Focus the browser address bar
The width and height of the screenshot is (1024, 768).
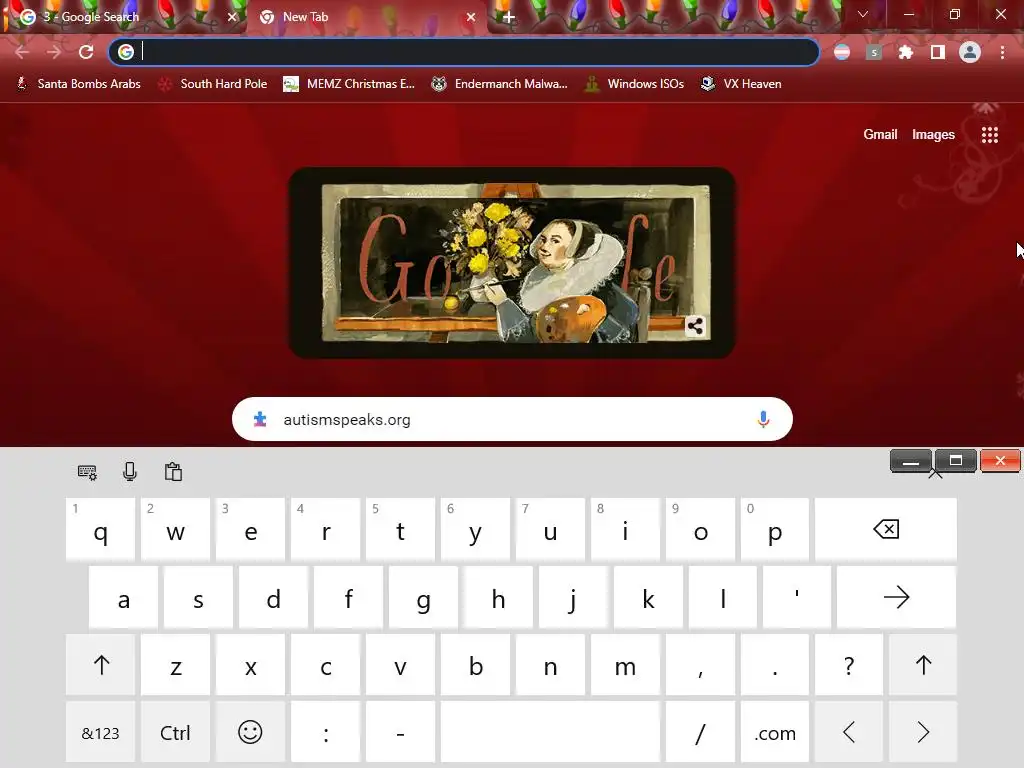coord(464,52)
